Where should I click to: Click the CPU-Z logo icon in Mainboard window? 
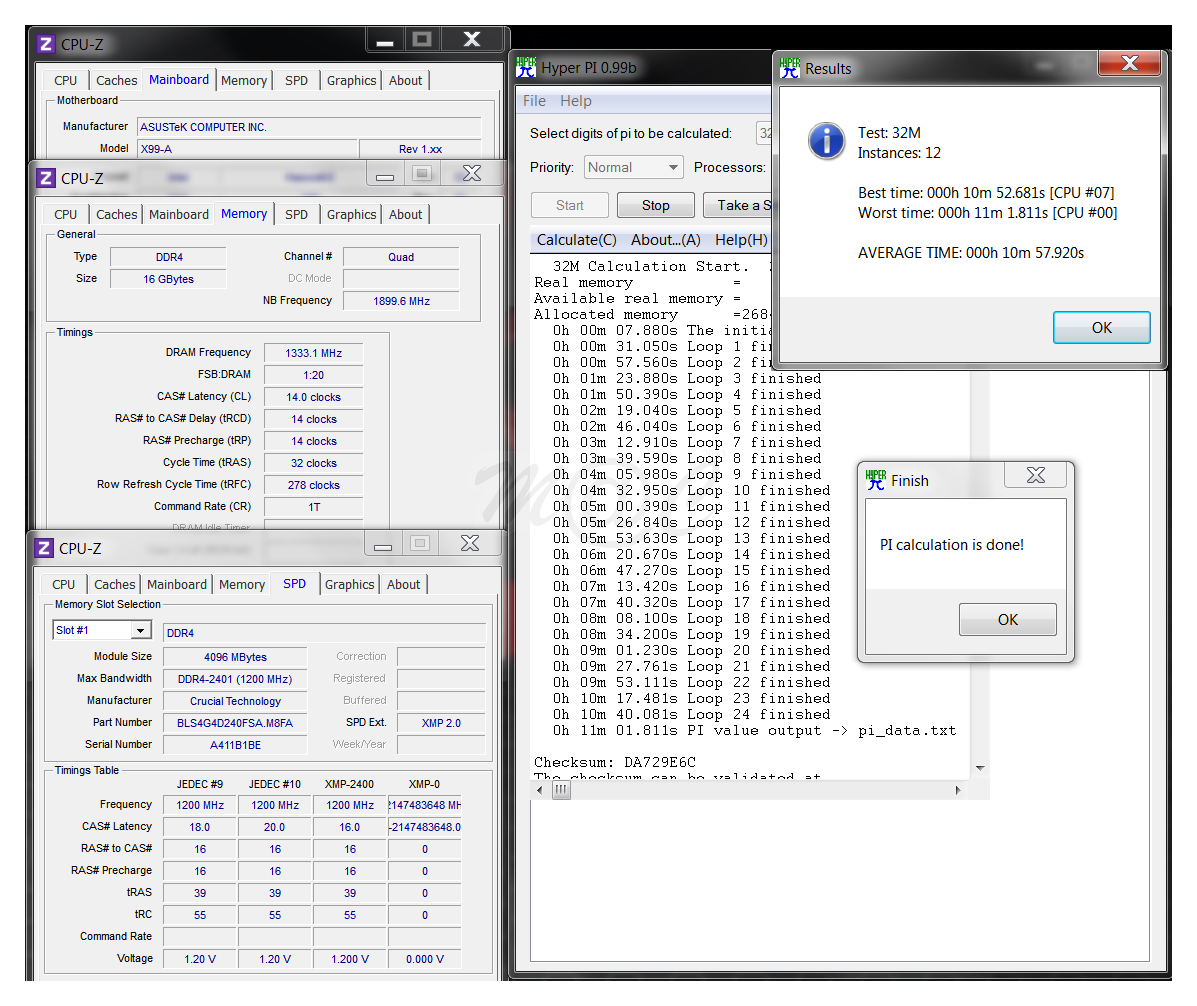tap(46, 44)
